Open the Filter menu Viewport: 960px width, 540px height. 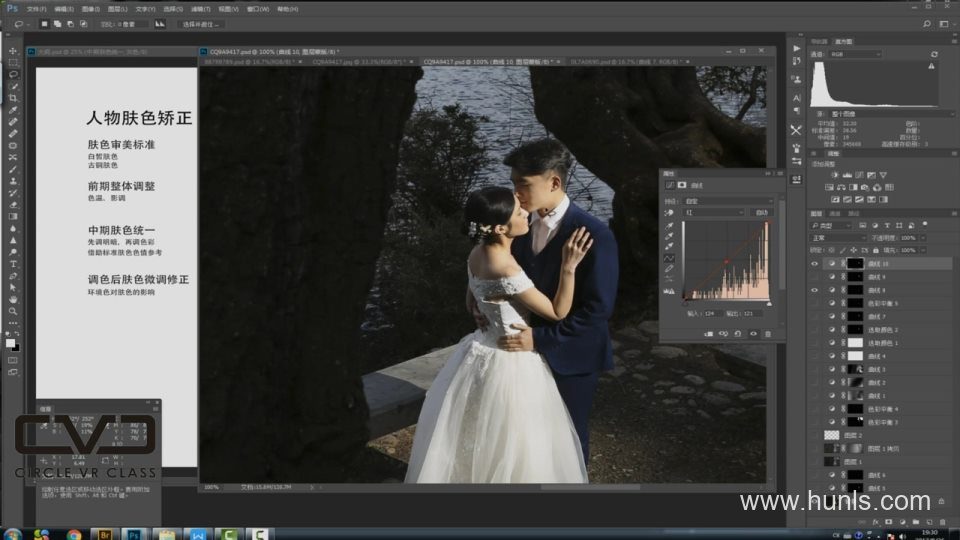click(x=201, y=9)
